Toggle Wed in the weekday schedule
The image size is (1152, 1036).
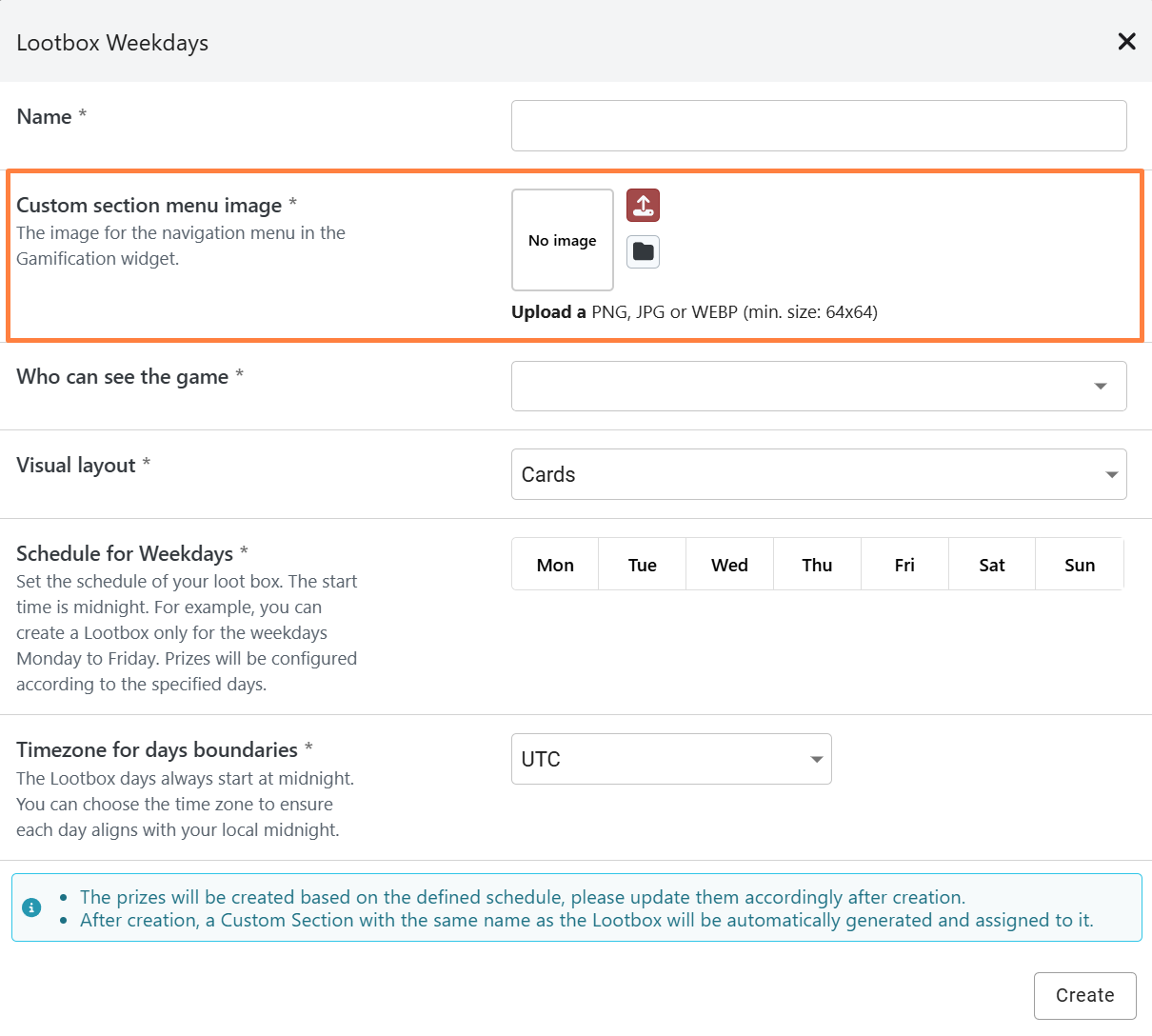click(x=729, y=565)
